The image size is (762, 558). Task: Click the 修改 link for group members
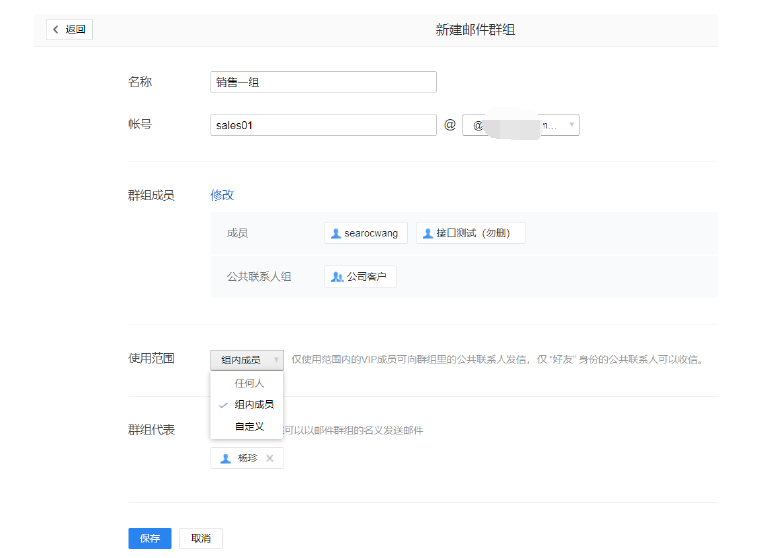(222, 195)
